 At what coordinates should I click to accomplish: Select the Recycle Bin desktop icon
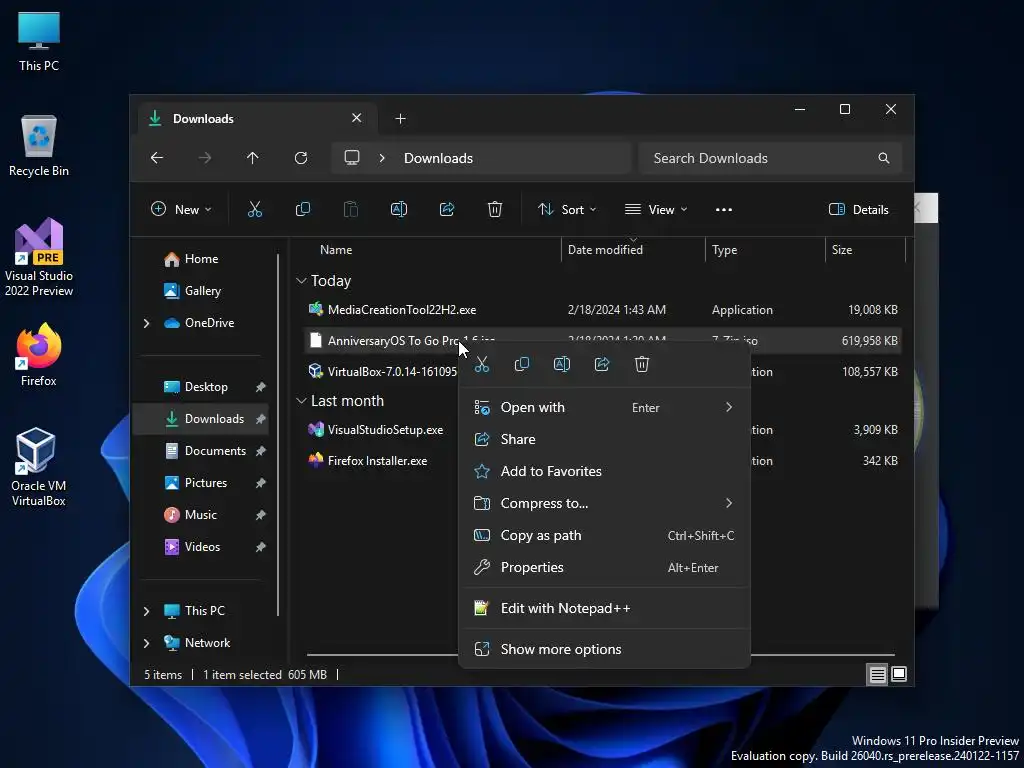click(39, 146)
